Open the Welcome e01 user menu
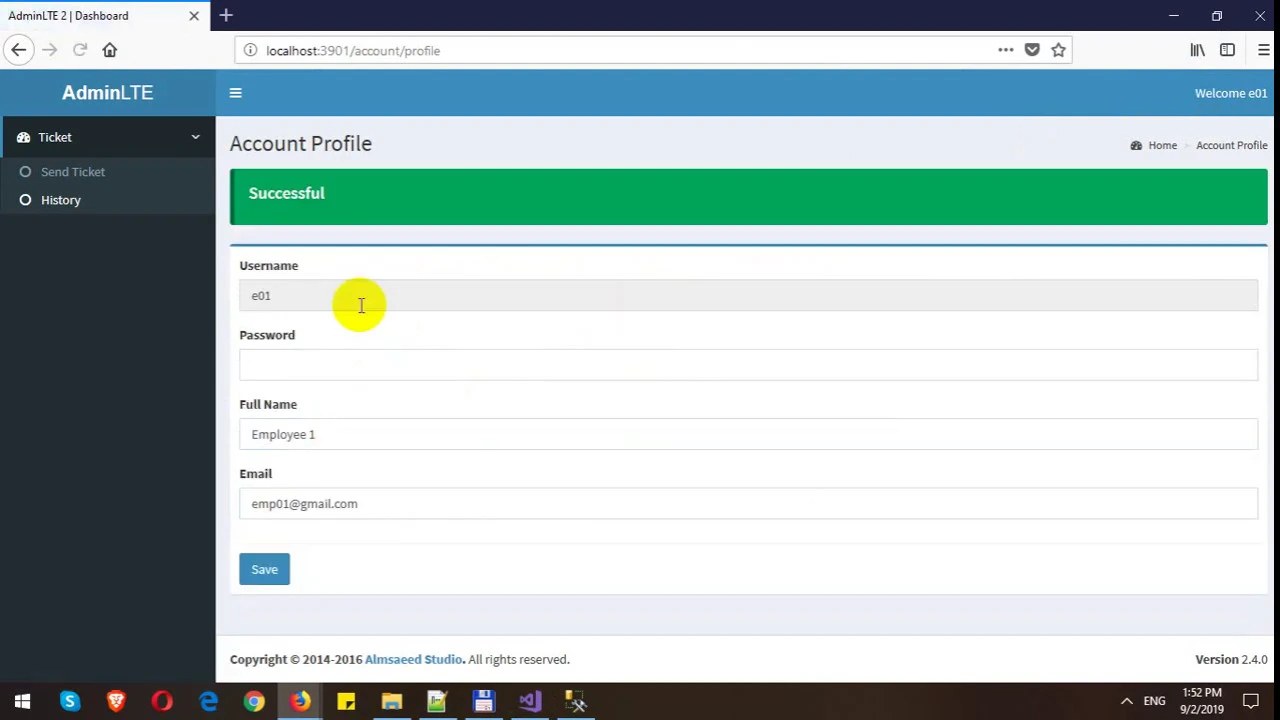Viewport: 1280px width, 720px height. 1230,93
